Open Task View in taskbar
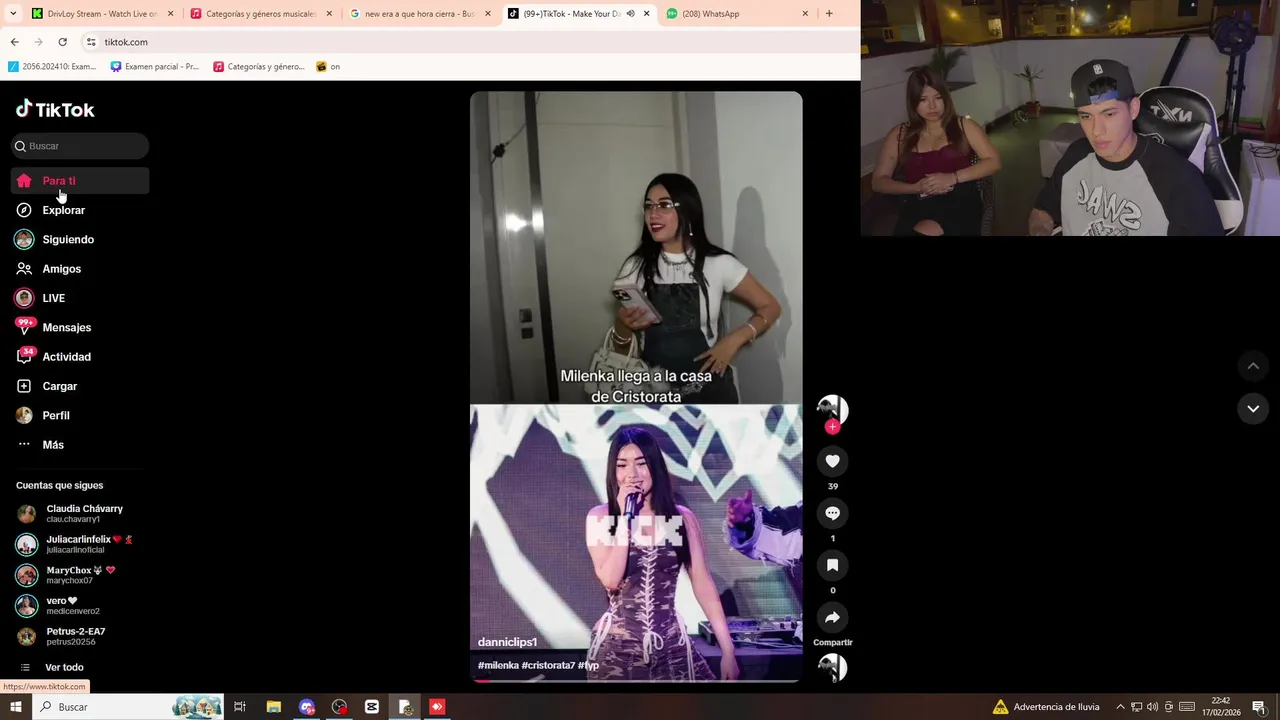1280x720 pixels. [240, 707]
